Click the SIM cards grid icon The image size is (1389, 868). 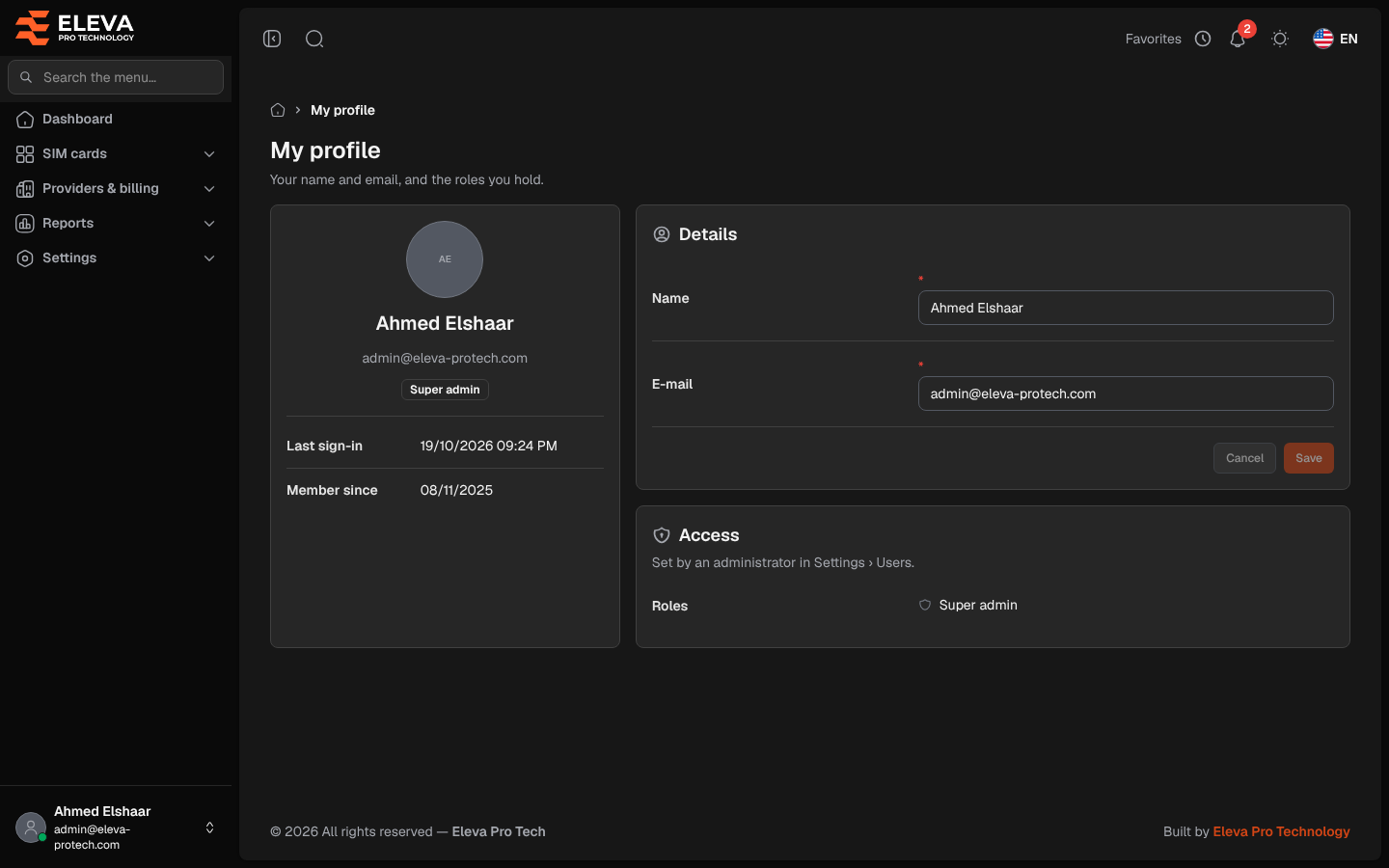click(25, 154)
